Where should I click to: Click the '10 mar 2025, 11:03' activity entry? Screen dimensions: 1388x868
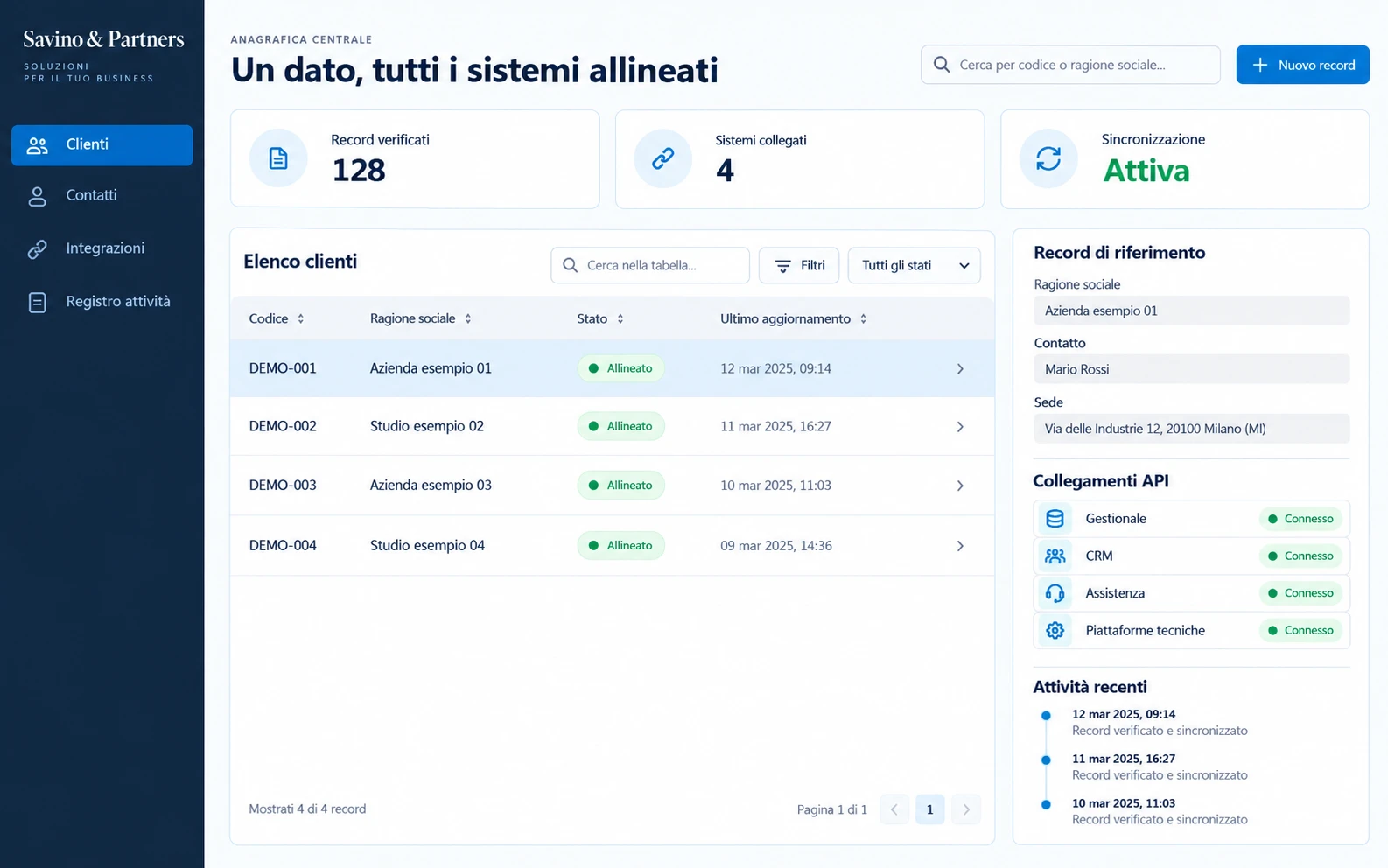click(x=1160, y=812)
